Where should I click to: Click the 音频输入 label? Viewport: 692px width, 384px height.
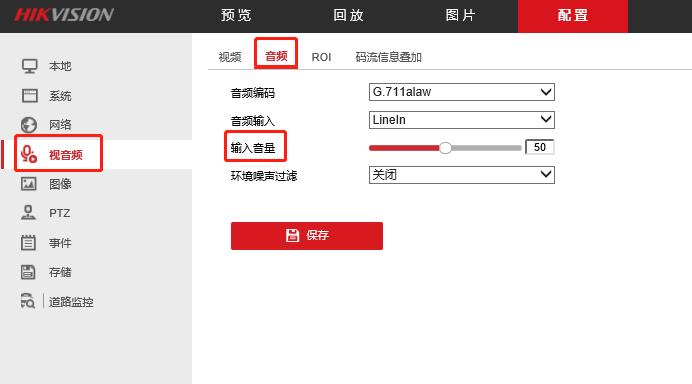coord(253,121)
